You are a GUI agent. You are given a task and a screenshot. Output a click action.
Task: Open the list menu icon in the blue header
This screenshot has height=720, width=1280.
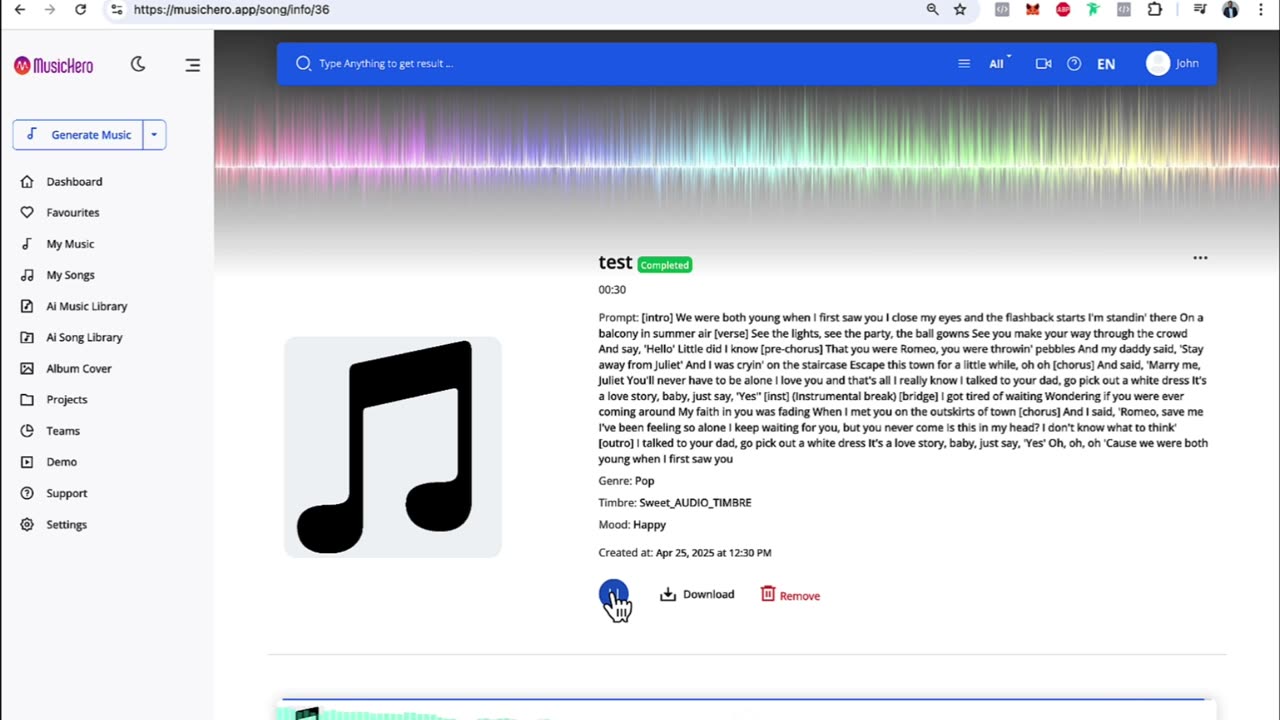(x=964, y=63)
